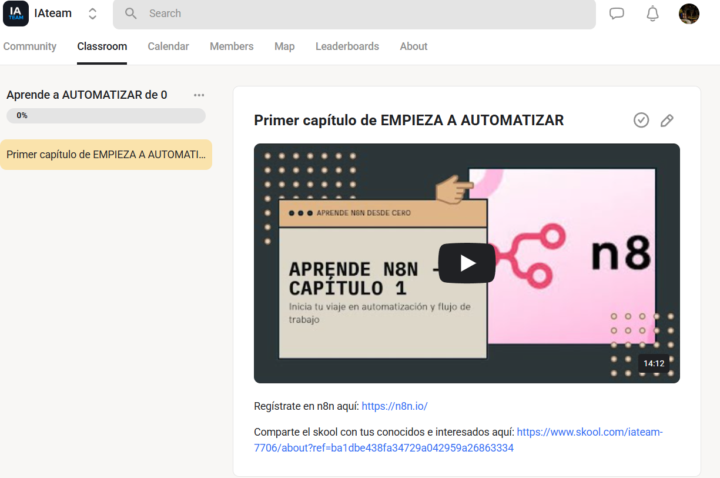Go to the Calendar tab
Image resolution: width=720 pixels, height=478 pixels.
(x=168, y=46)
